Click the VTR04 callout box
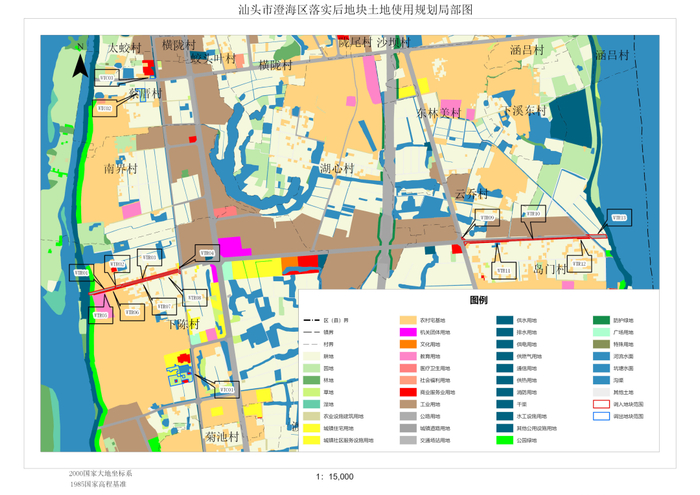Viewport: 700px width, 495px height. (x=207, y=253)
